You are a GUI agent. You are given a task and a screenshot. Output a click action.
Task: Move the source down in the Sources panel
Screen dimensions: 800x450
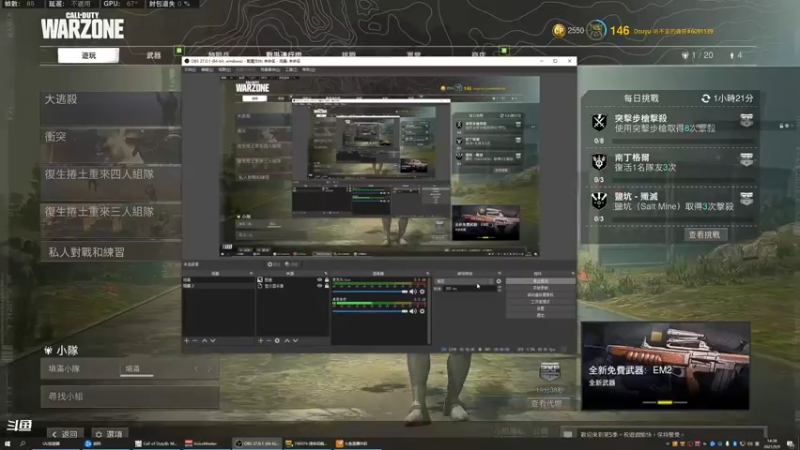pyautogui.click(x=295, y=340)
